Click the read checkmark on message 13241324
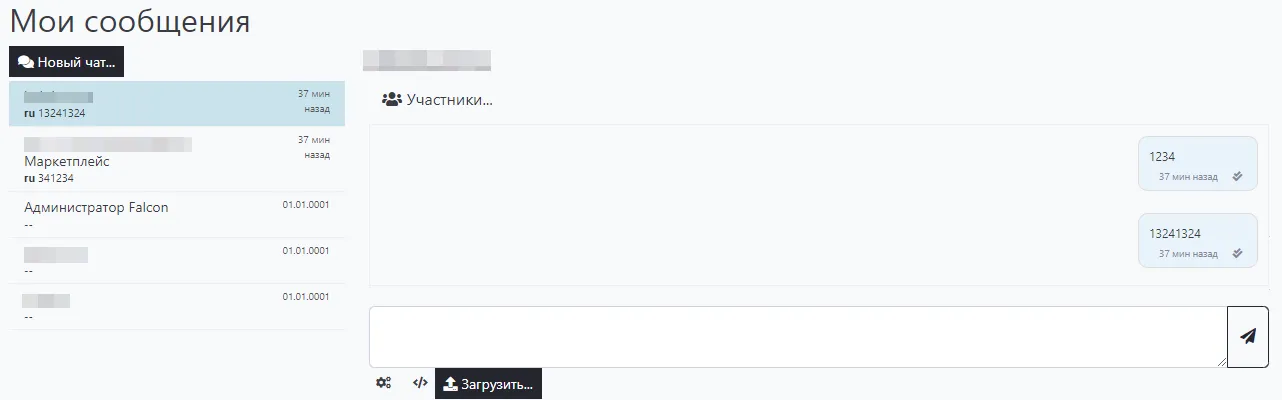The width and height of the screenshot is (1282, 400). coord(1237,253)
